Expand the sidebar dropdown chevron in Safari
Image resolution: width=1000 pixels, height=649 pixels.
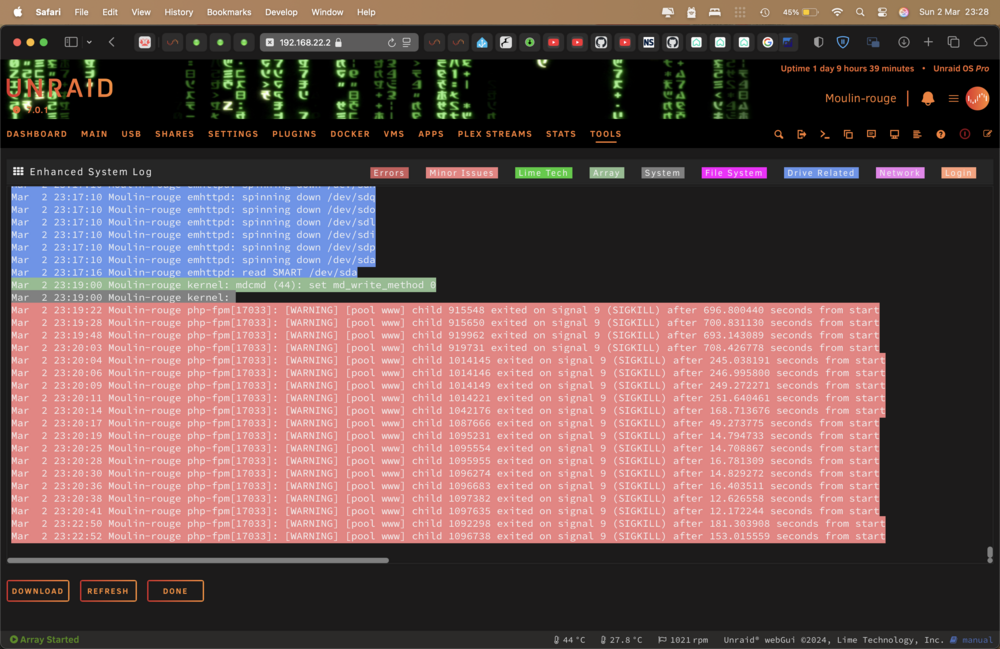(89, 42)
